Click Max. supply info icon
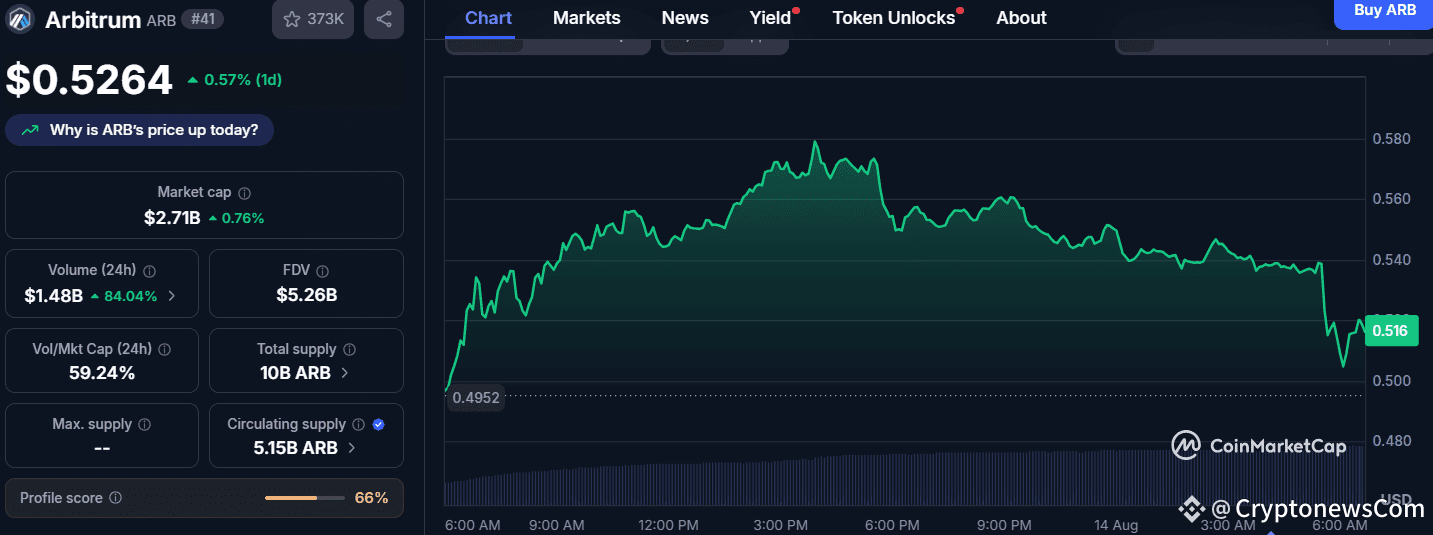 point(145,425)
